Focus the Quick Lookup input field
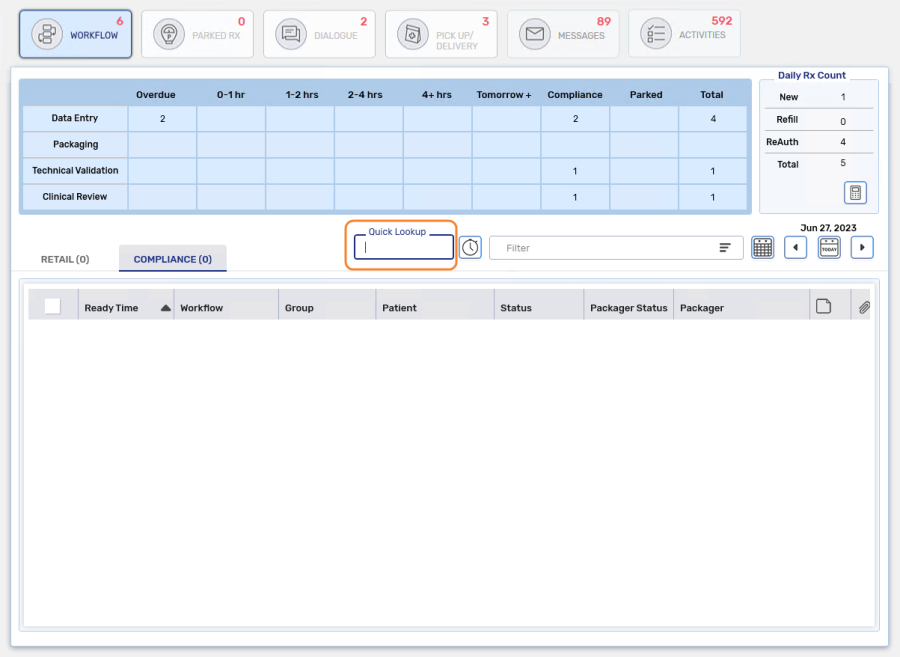900x657 pixels. pos(404,248)
